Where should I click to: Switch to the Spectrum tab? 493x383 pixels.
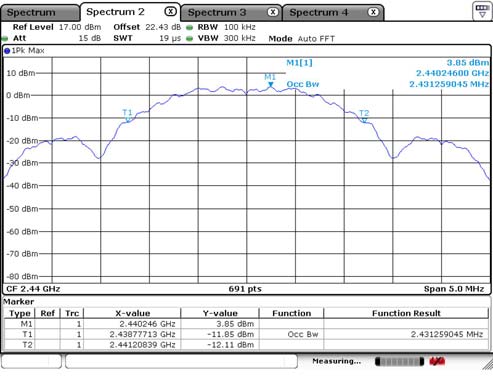(x=39, y=13)
